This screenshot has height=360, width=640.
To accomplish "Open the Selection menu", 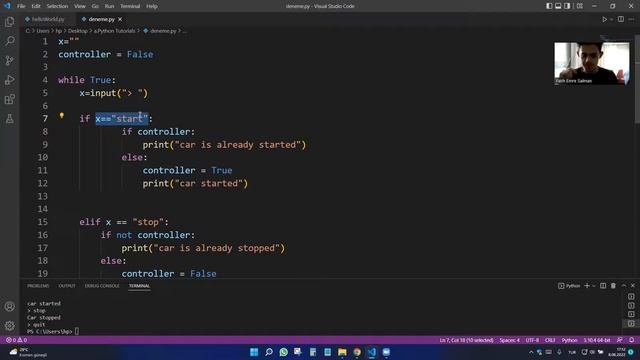I will pos(57,6).
